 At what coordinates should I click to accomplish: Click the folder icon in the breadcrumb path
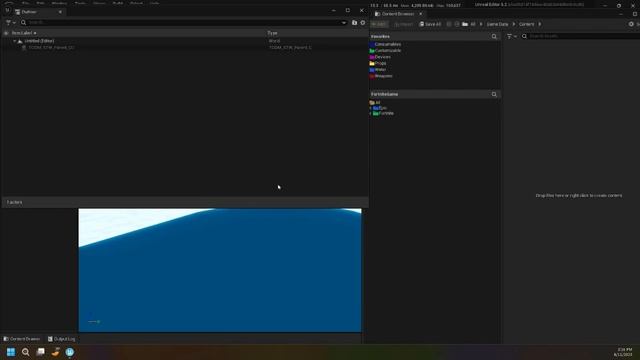465,24
